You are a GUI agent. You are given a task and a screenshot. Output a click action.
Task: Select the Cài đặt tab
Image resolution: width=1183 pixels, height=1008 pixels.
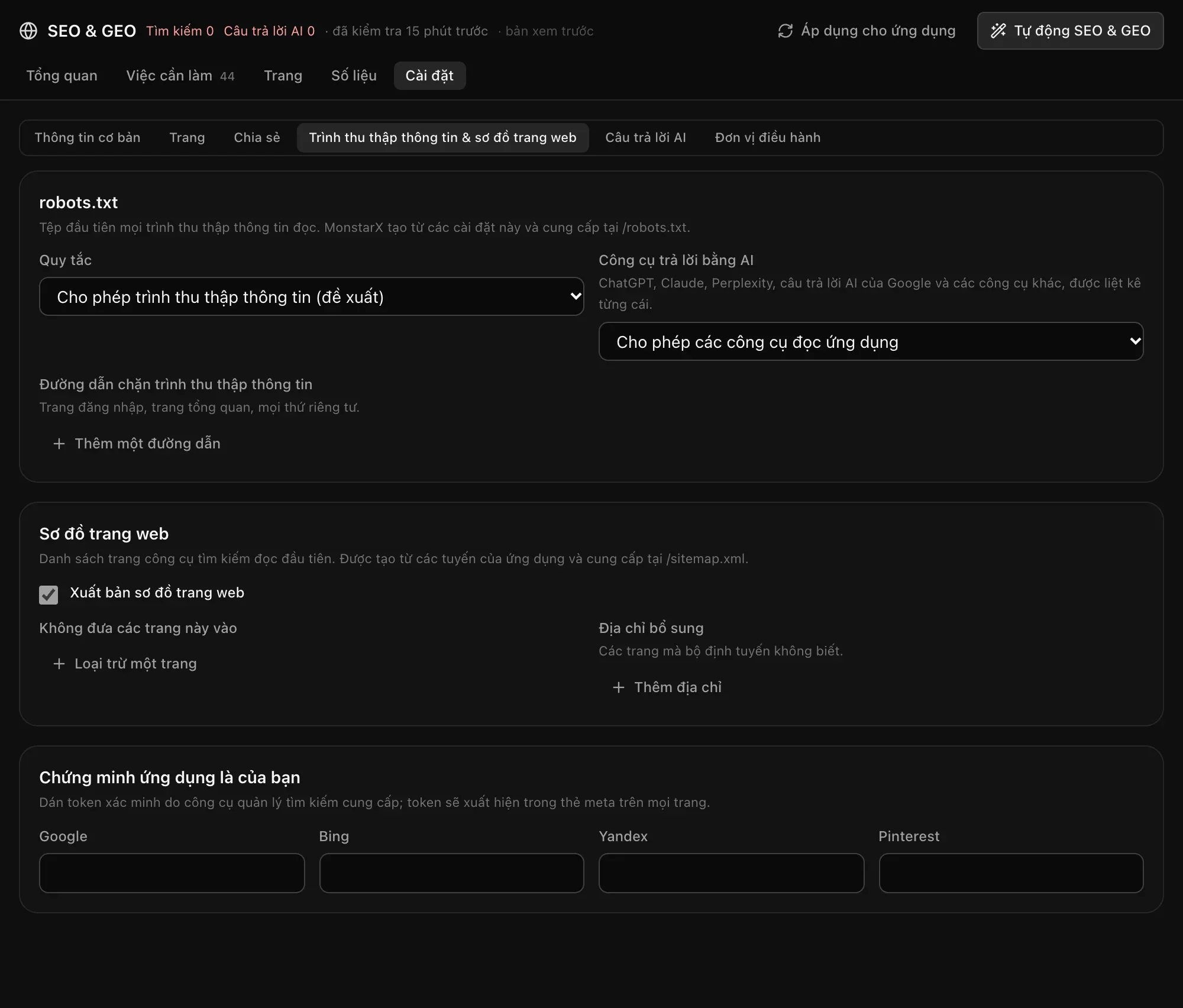429,76
